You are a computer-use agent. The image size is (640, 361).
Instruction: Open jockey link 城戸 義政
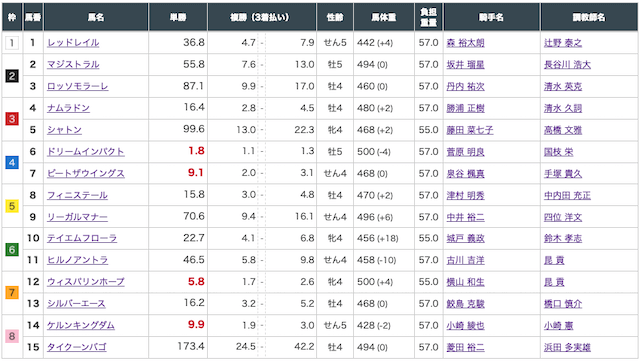pyautogui.click(x=465, y=238)
